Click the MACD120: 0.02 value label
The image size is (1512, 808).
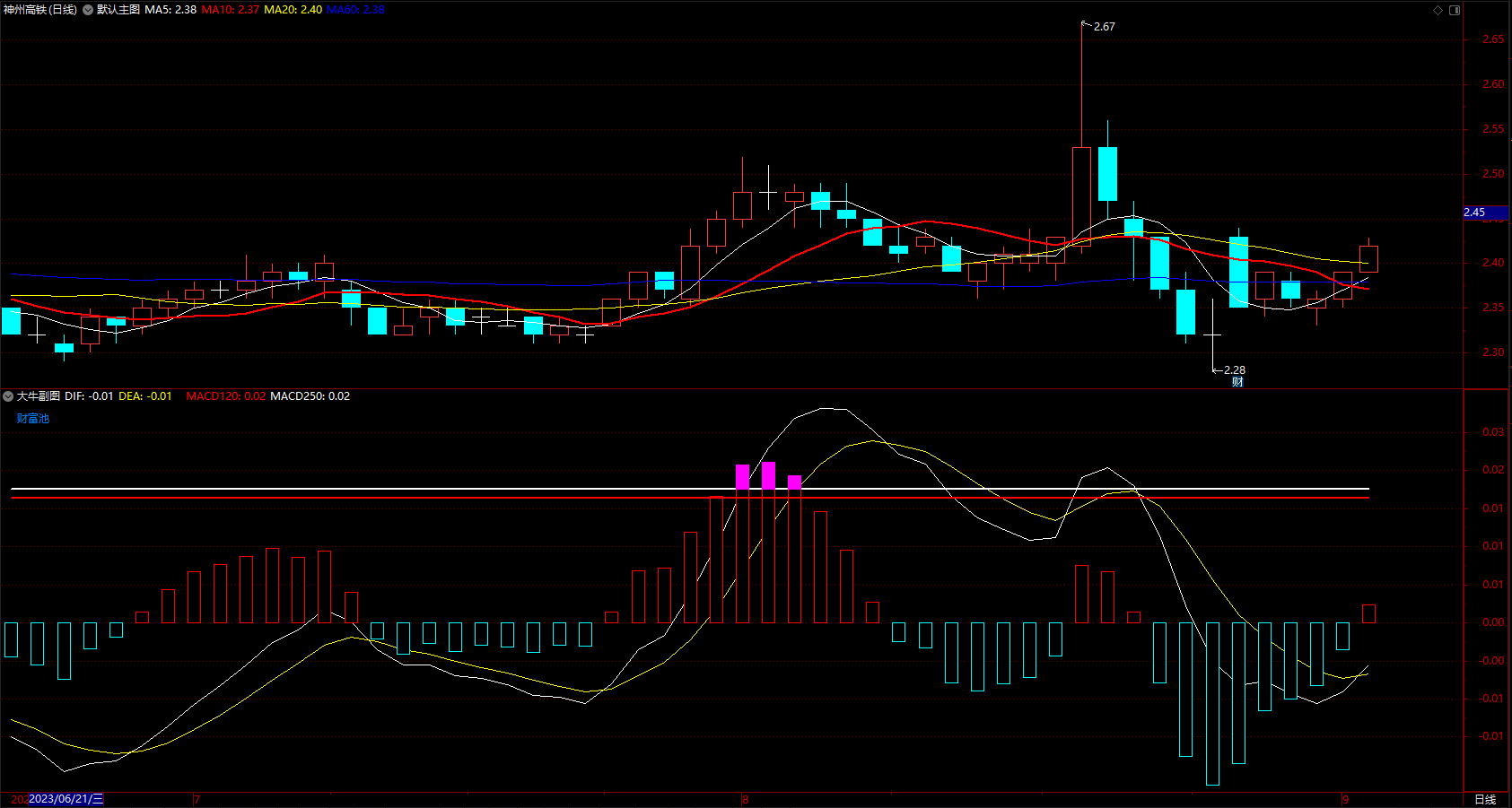click(226, 396)
